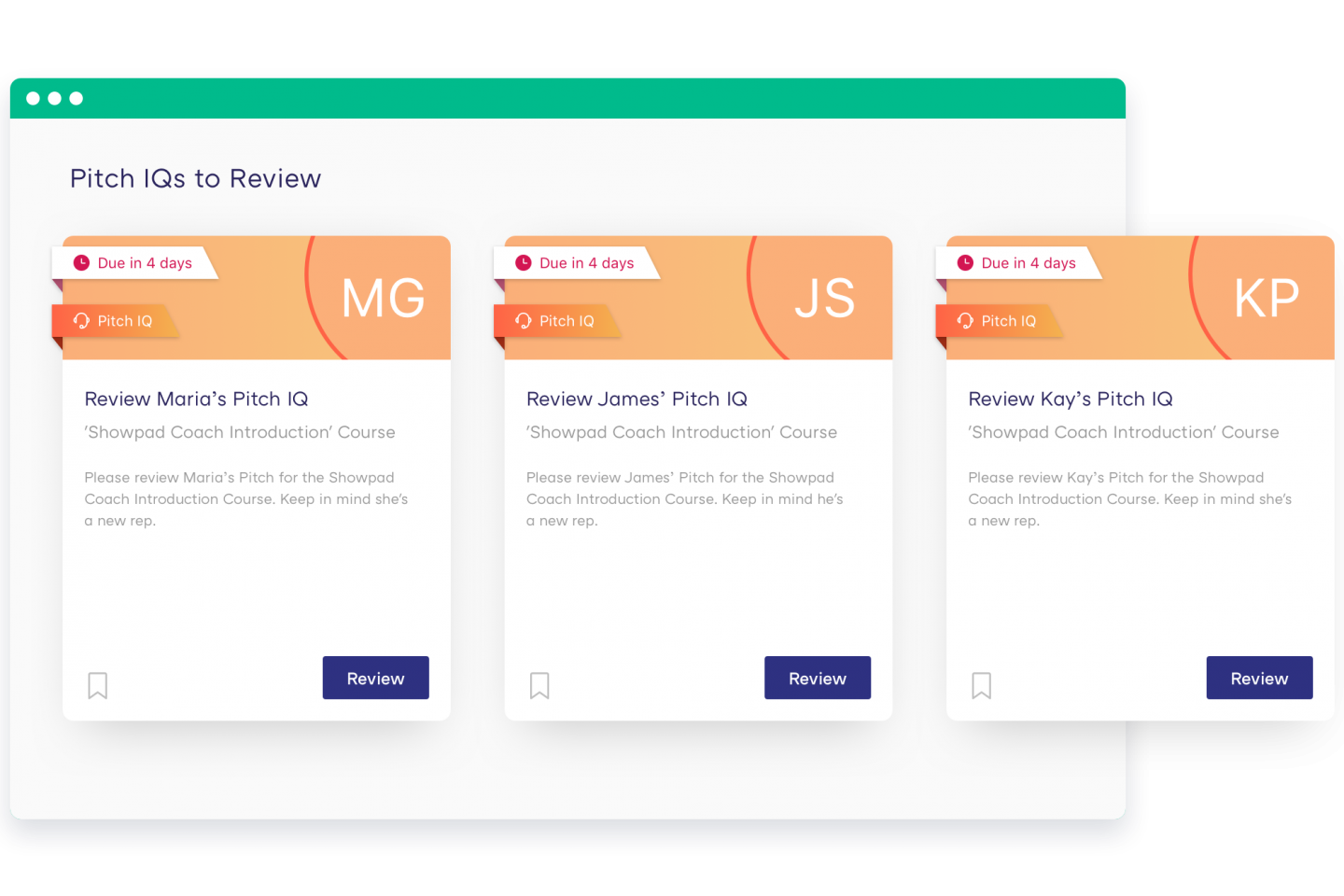
Task: Open 'Review James' Pitch IQ' title
Action: [x=637, y=399]
